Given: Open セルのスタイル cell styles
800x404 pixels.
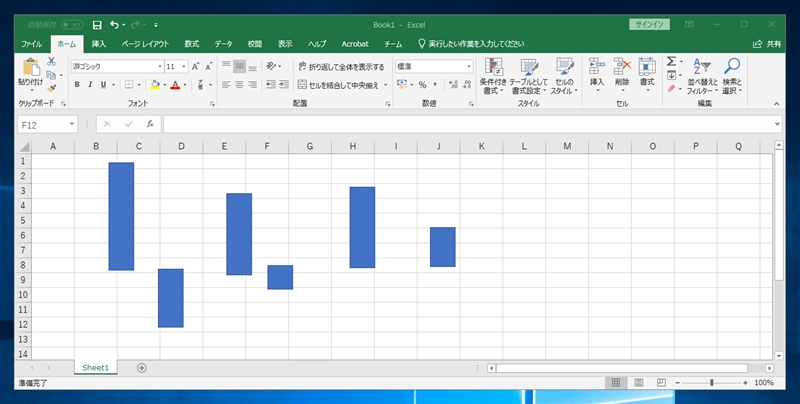Looking at the screenshot, I should (565, 75).
